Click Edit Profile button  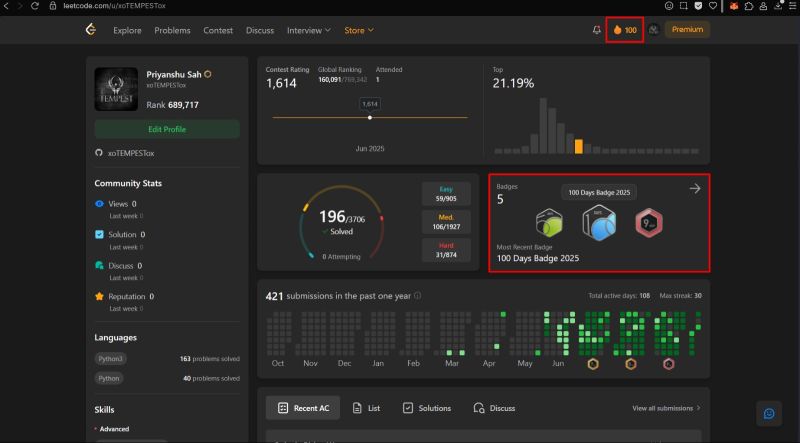[167, 129]
